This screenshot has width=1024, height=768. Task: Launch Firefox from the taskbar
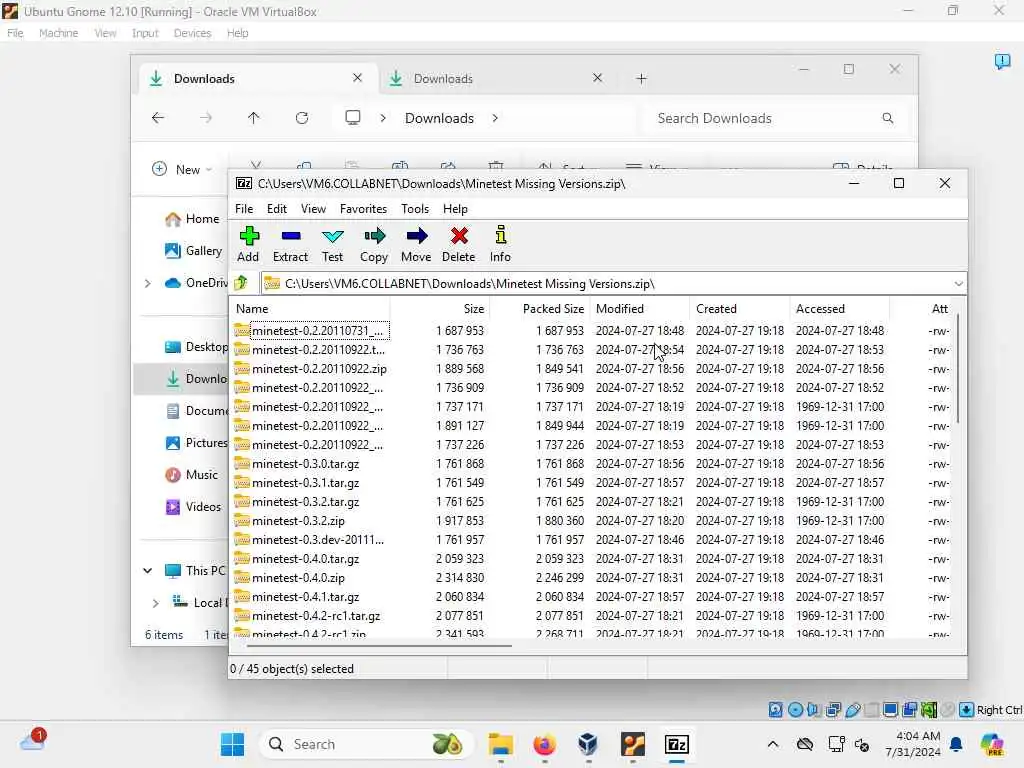545,744
